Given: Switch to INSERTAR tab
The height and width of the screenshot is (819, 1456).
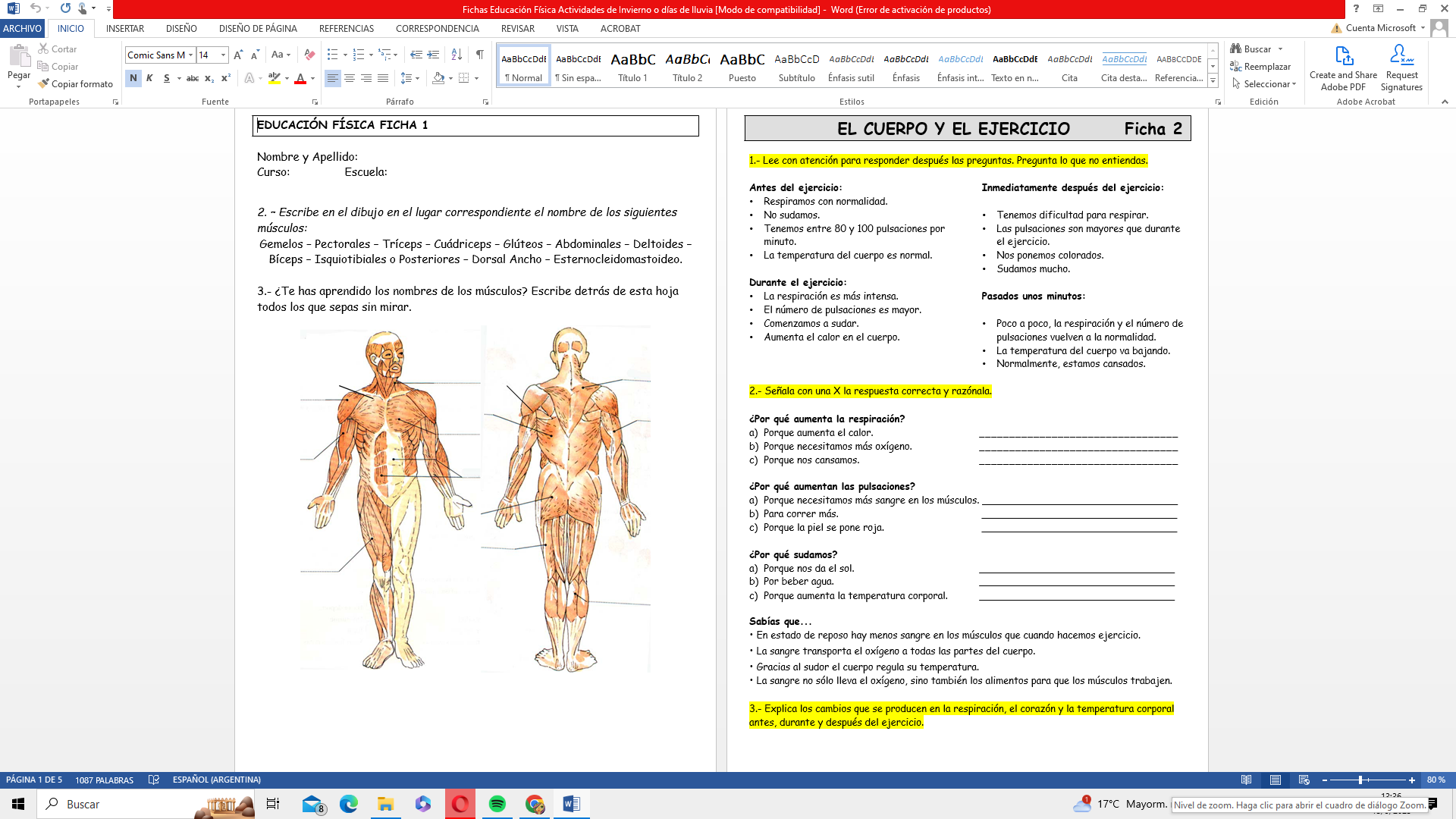Looking at the screenshot, I should pos(125,28).
